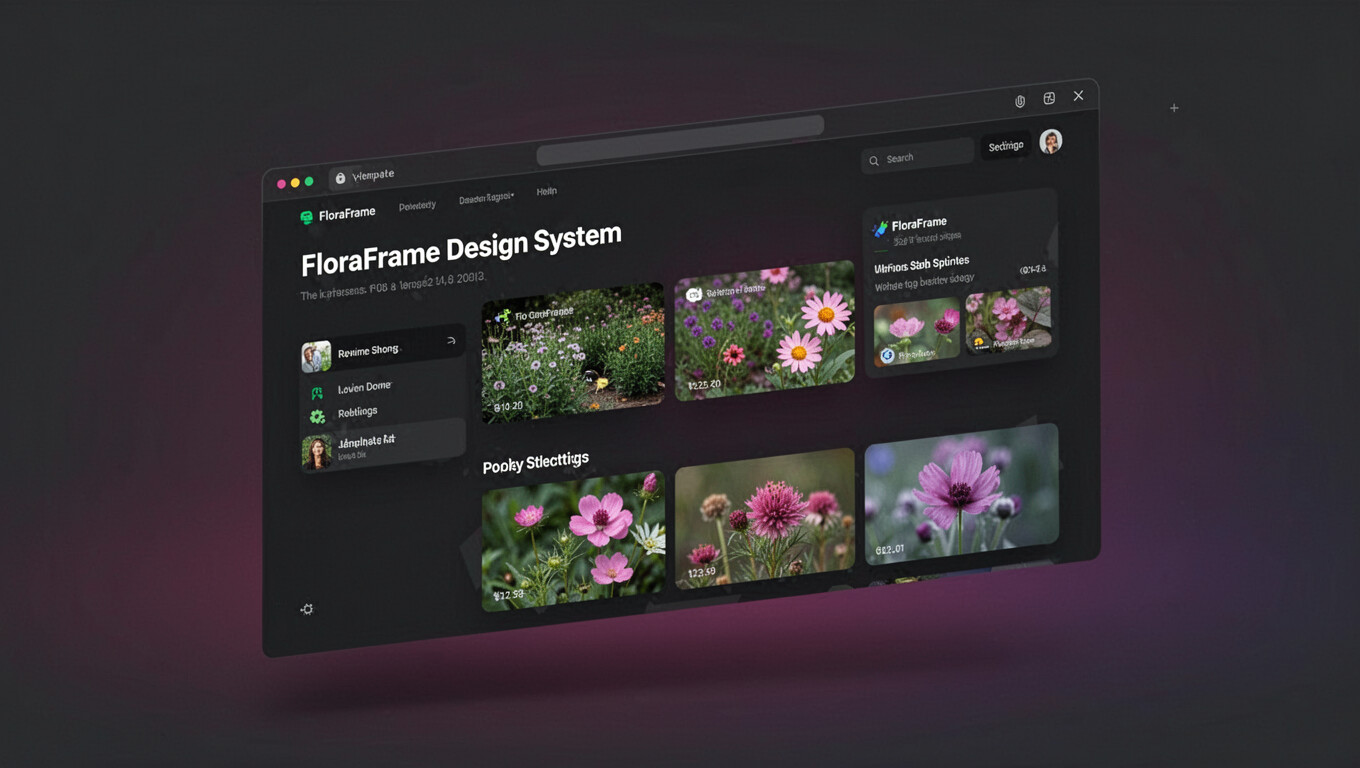1360x768 pixels.
Task: Click the green people icon in sidebar
Action: 317,393
